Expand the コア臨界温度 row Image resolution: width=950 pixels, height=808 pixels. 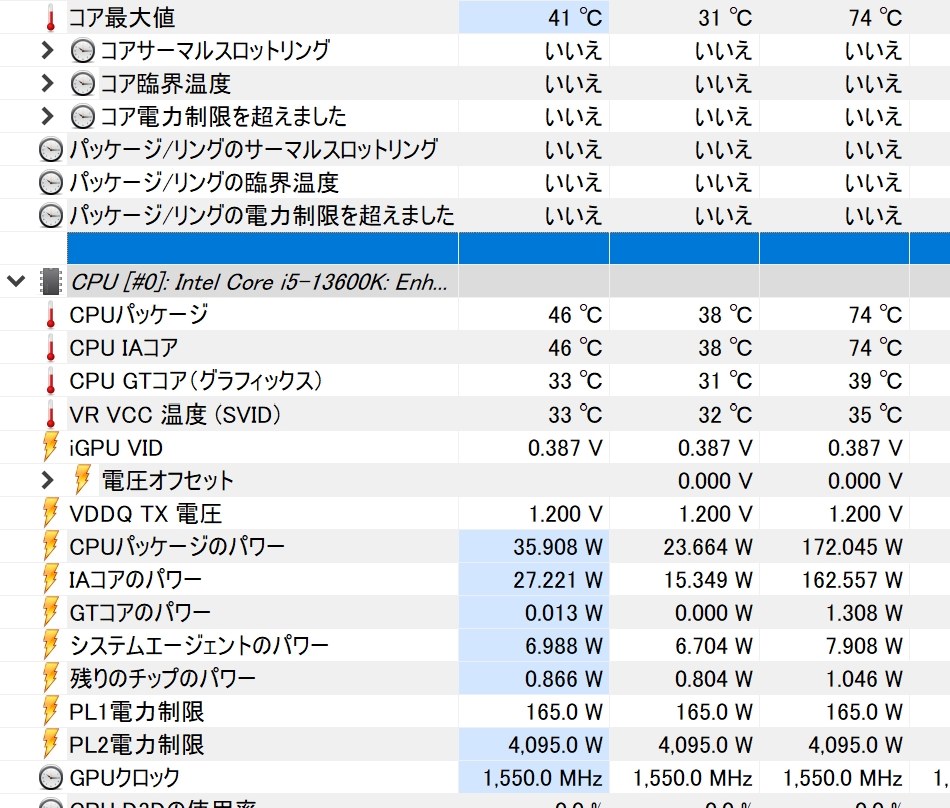(x=47, y=83)
